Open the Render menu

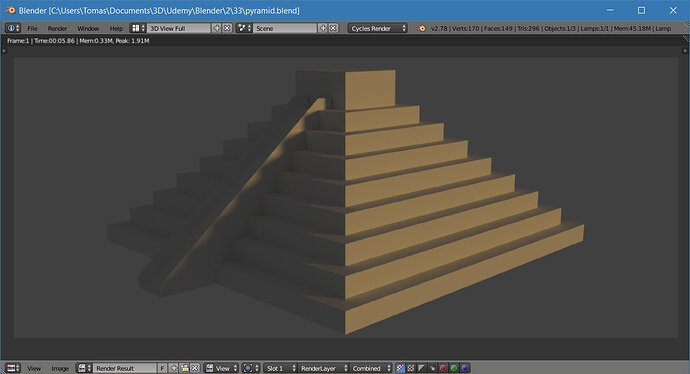(57, 28)
